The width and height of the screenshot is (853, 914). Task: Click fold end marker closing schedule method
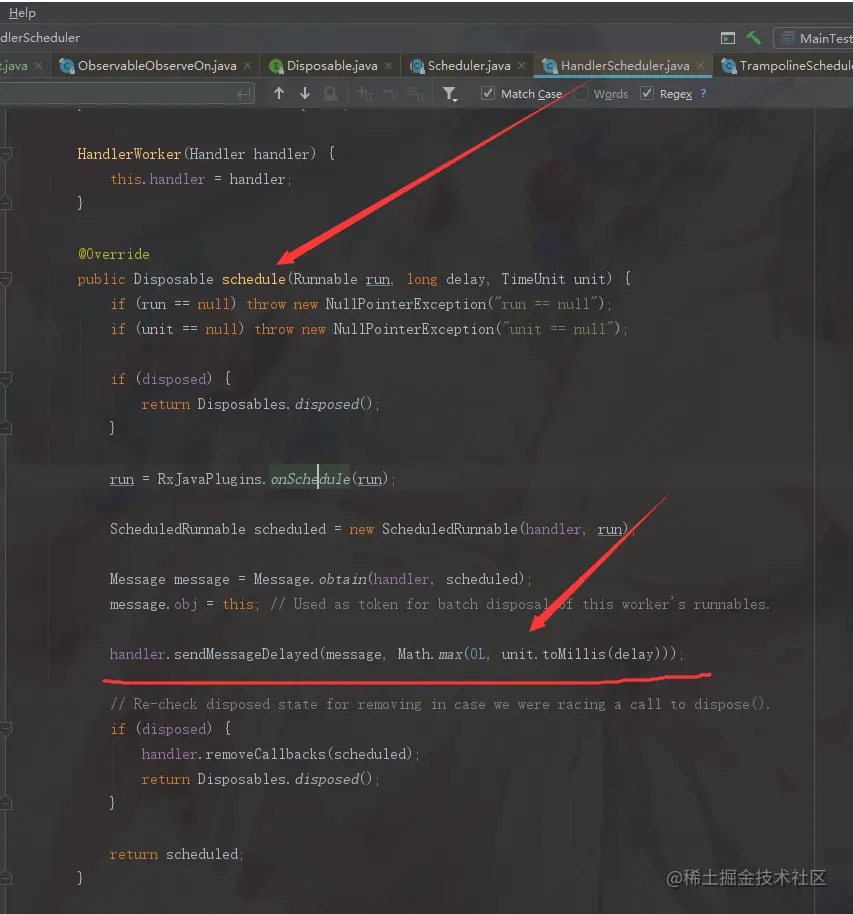pos(6,878)
